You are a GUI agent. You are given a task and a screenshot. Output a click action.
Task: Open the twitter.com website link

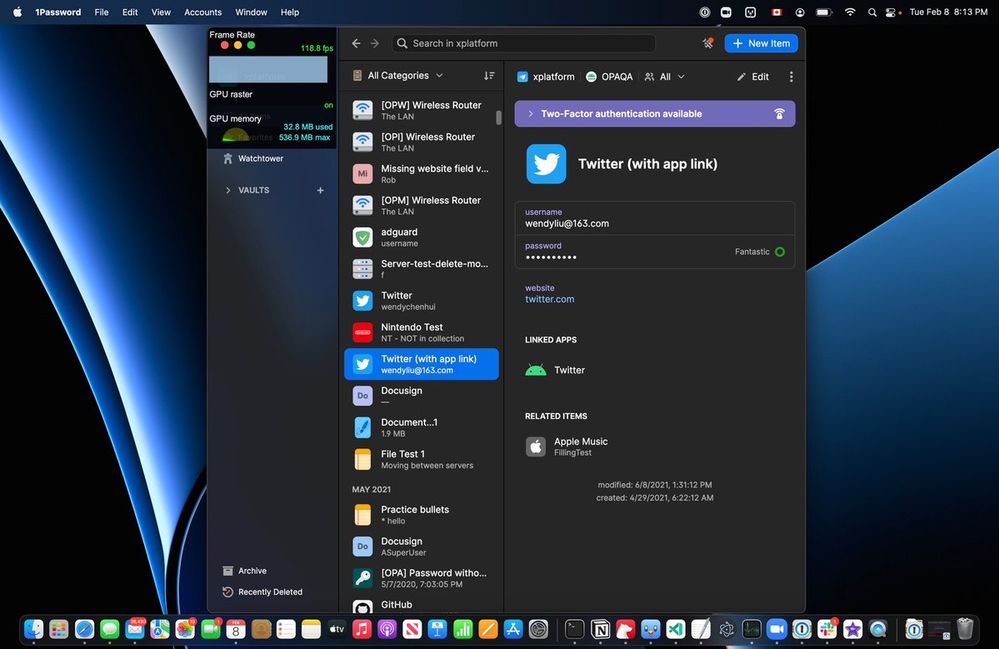tap(549, 299)
